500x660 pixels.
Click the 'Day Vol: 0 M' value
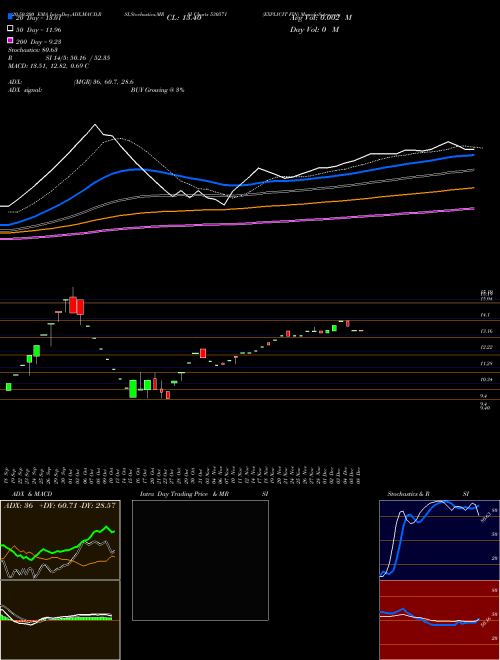click(x=314, y=29)
